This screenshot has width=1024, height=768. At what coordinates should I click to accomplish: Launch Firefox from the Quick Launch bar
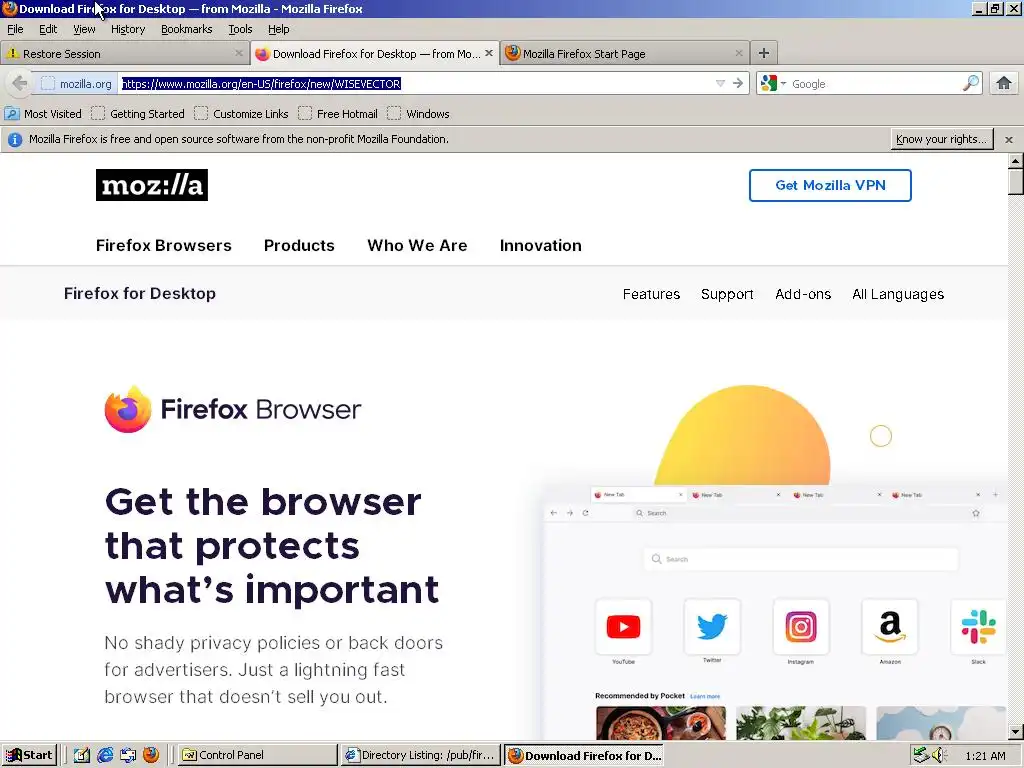pyautogui.click(x=151, y=755)
